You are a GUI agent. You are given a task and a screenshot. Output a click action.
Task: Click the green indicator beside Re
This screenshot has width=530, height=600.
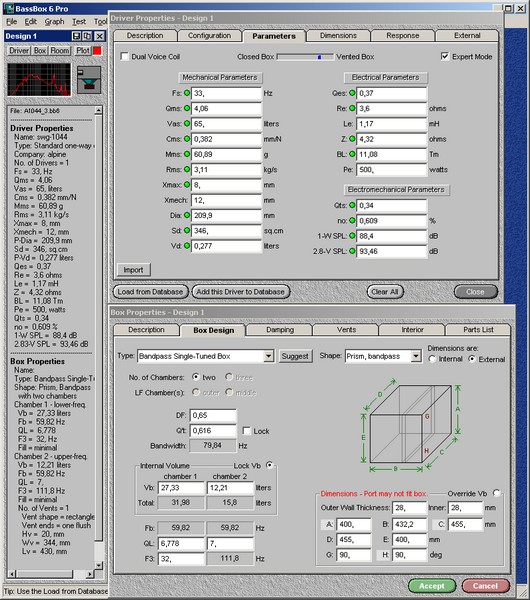pyautogui.click(x=352, y=108)
